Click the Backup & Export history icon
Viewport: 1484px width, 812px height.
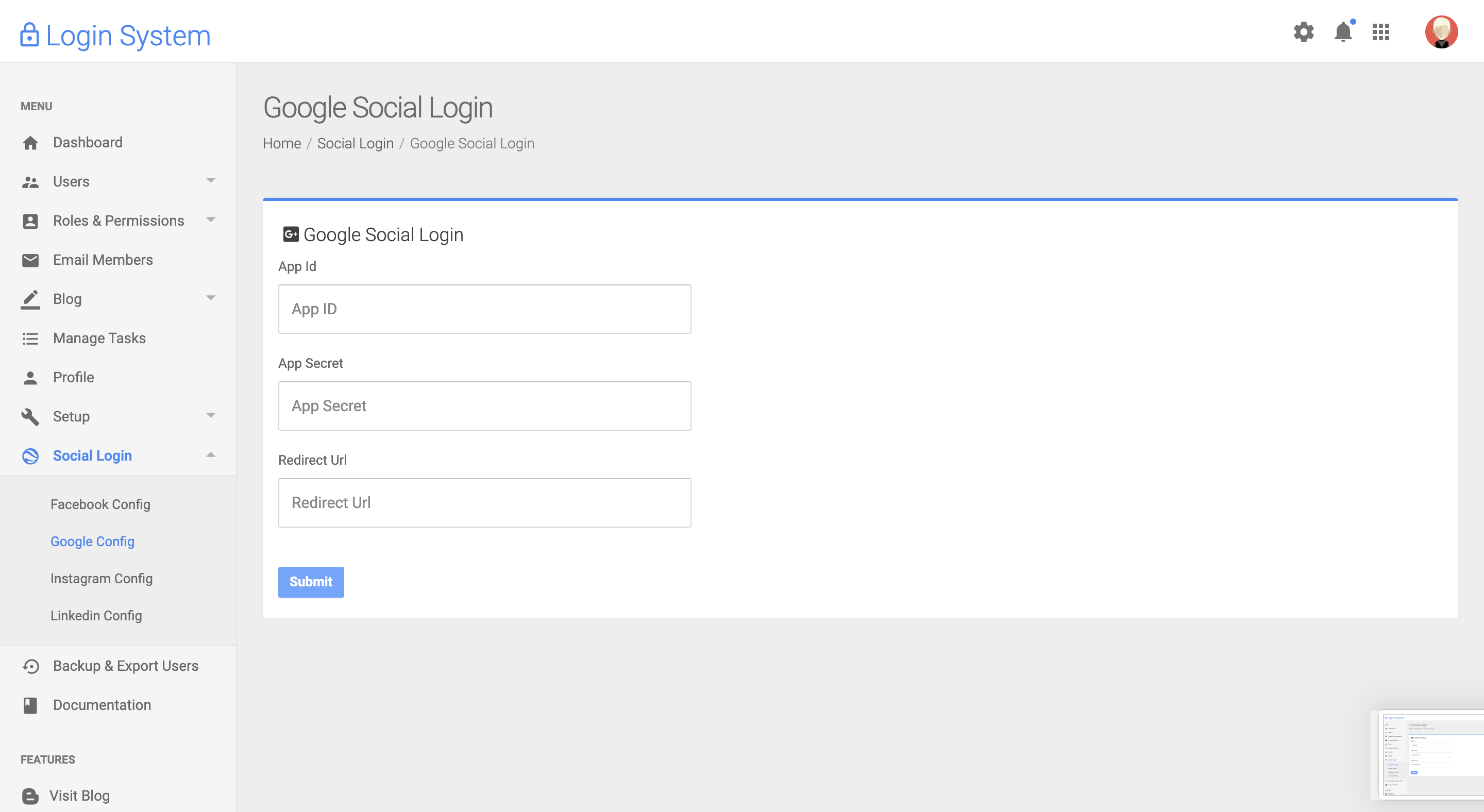(30, 666)
